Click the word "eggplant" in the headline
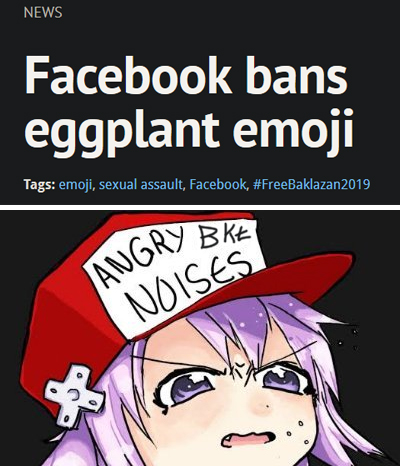The image size is (400, 466). pyautogui.click(x=121, y=132)
